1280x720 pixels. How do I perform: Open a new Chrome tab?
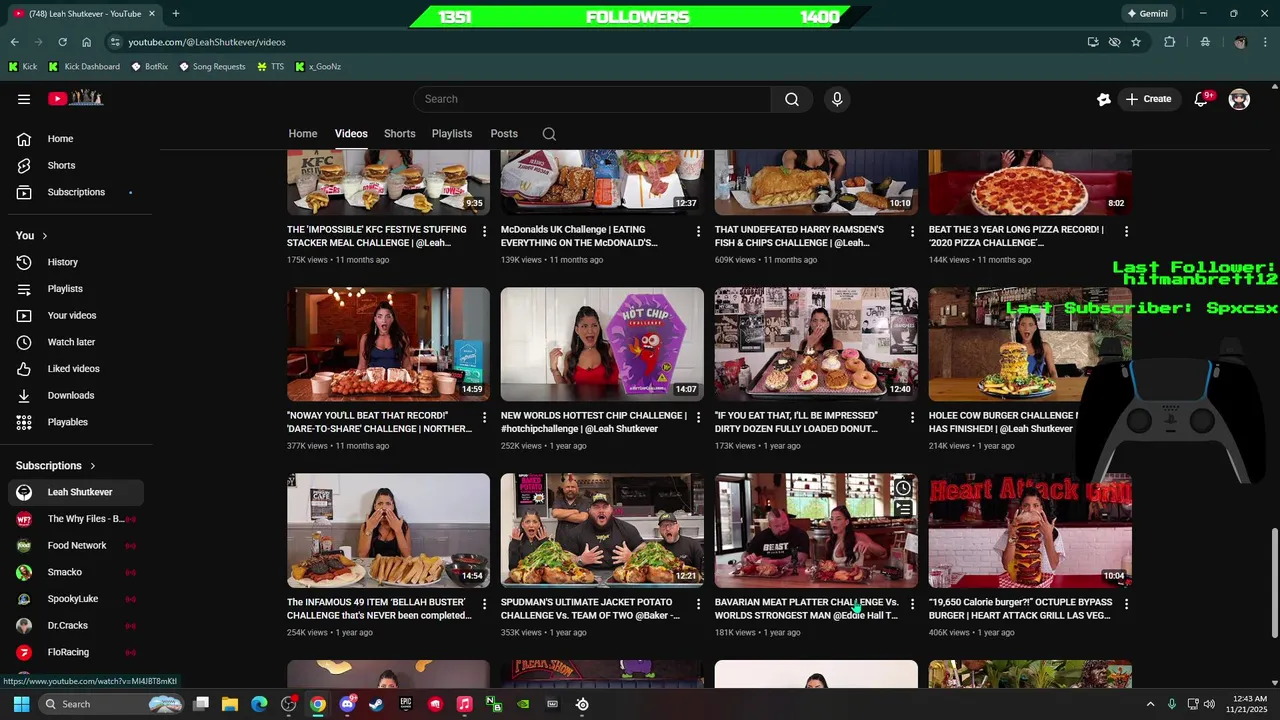click(x=176, y=14)
